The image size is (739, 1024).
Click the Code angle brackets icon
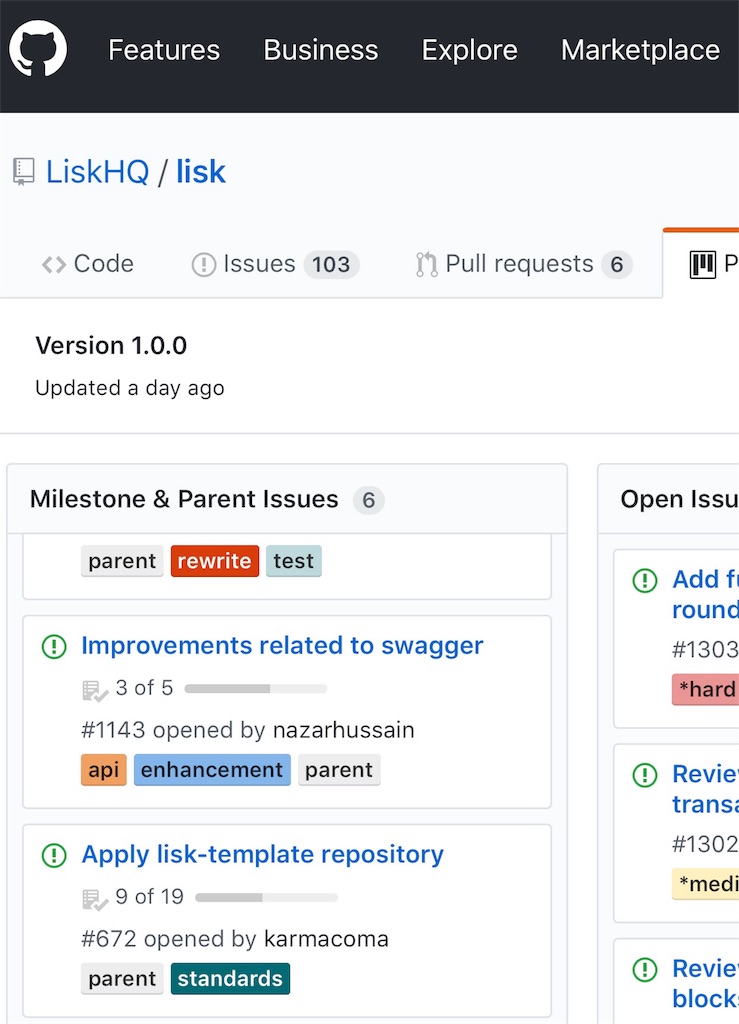(54, 264)
